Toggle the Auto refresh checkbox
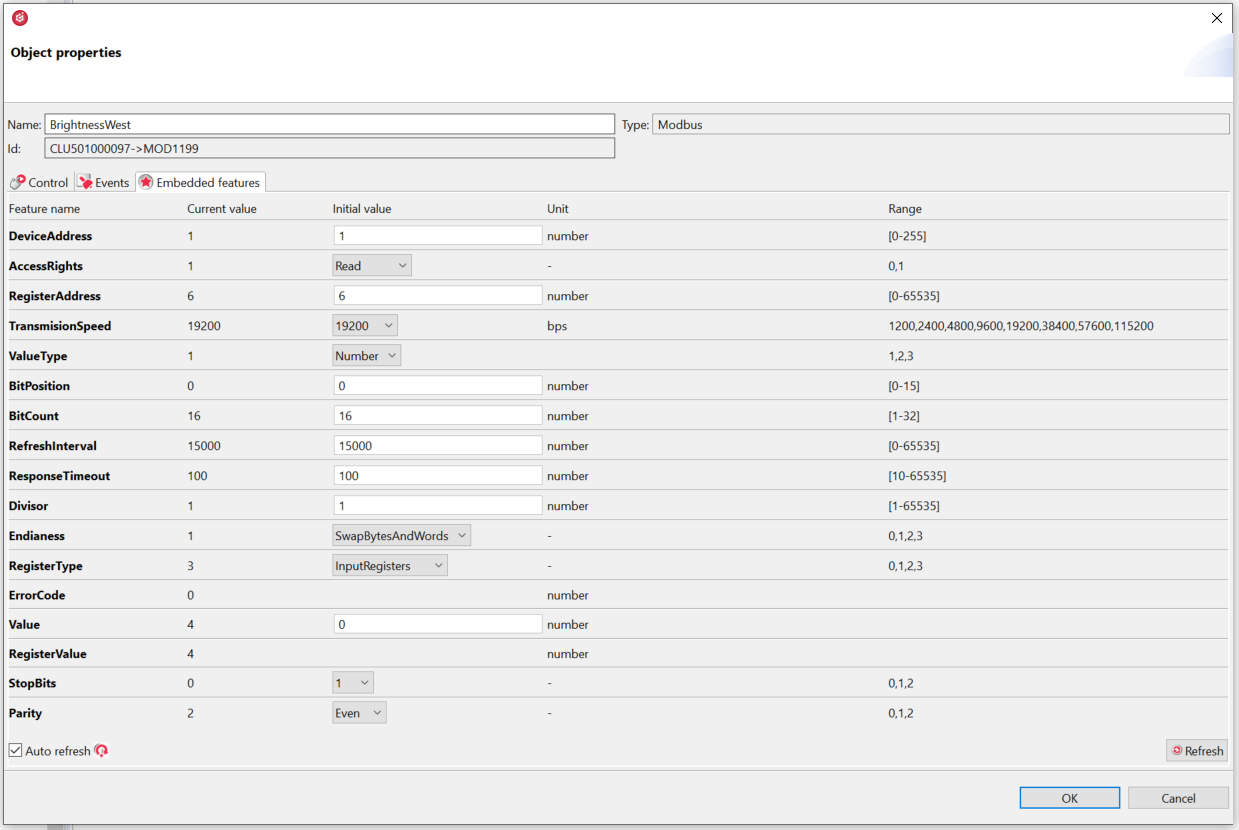1239x830 pixels. tap(15, 750)
